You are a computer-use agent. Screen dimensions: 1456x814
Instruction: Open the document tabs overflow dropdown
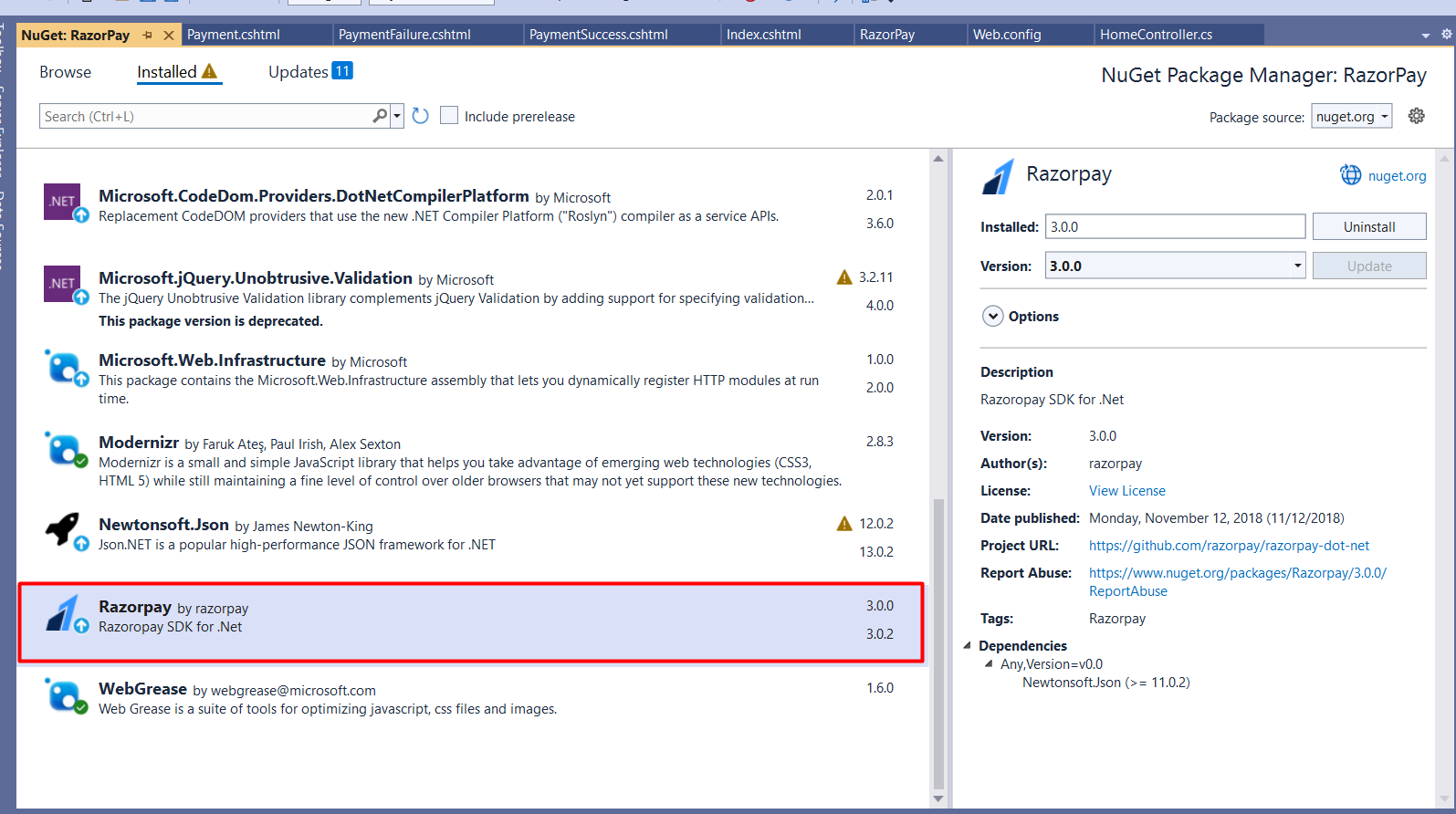(x=1426, y=36)
